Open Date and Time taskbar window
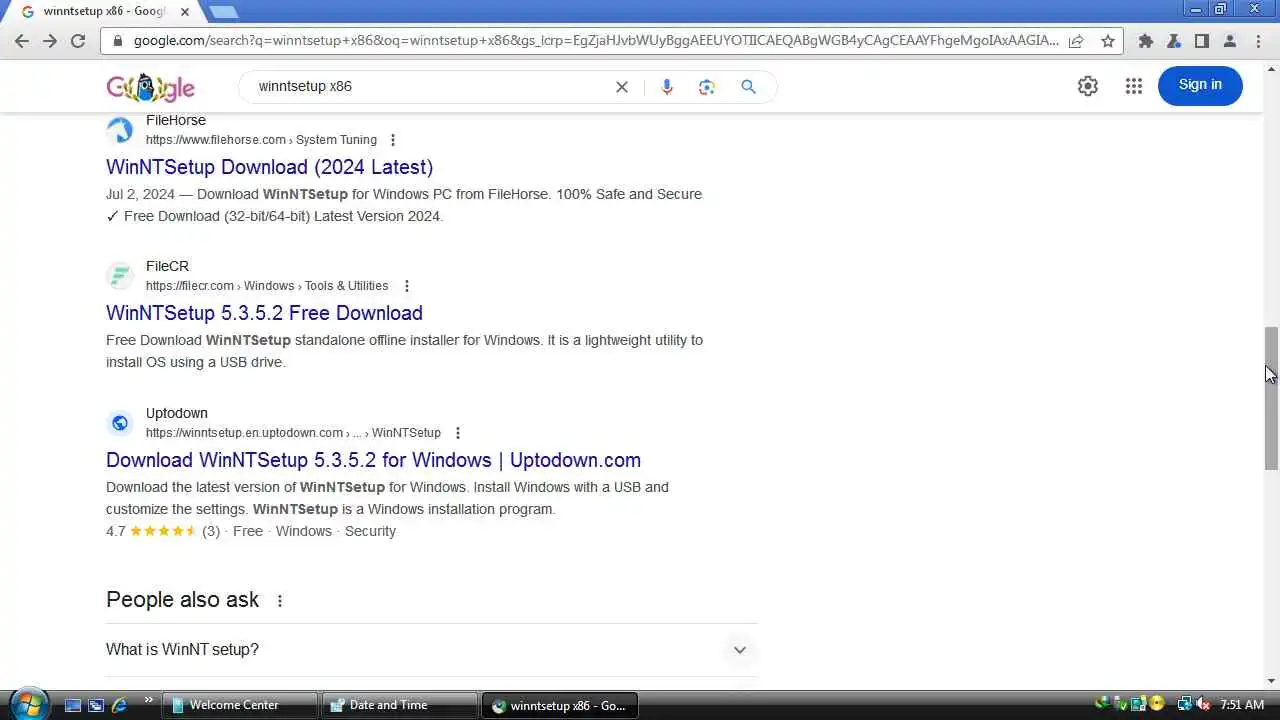The width and height of the screenshot is (1280, 720). (x=400, y=705)
